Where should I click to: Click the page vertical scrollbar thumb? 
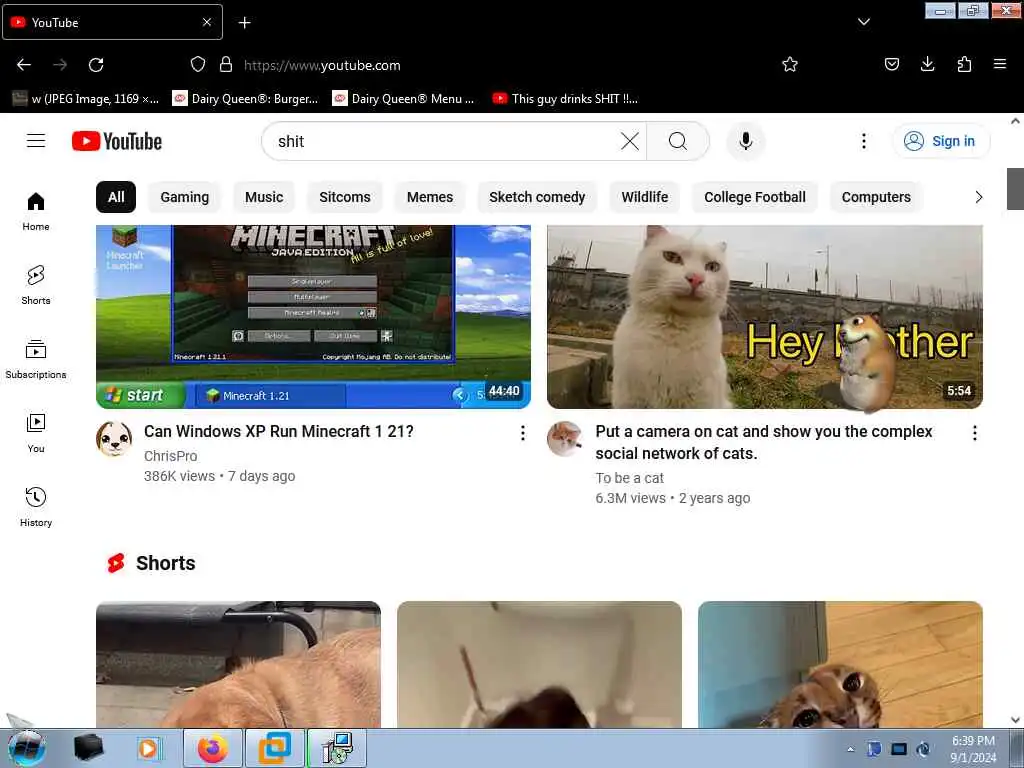click(x=1015, y=189)
